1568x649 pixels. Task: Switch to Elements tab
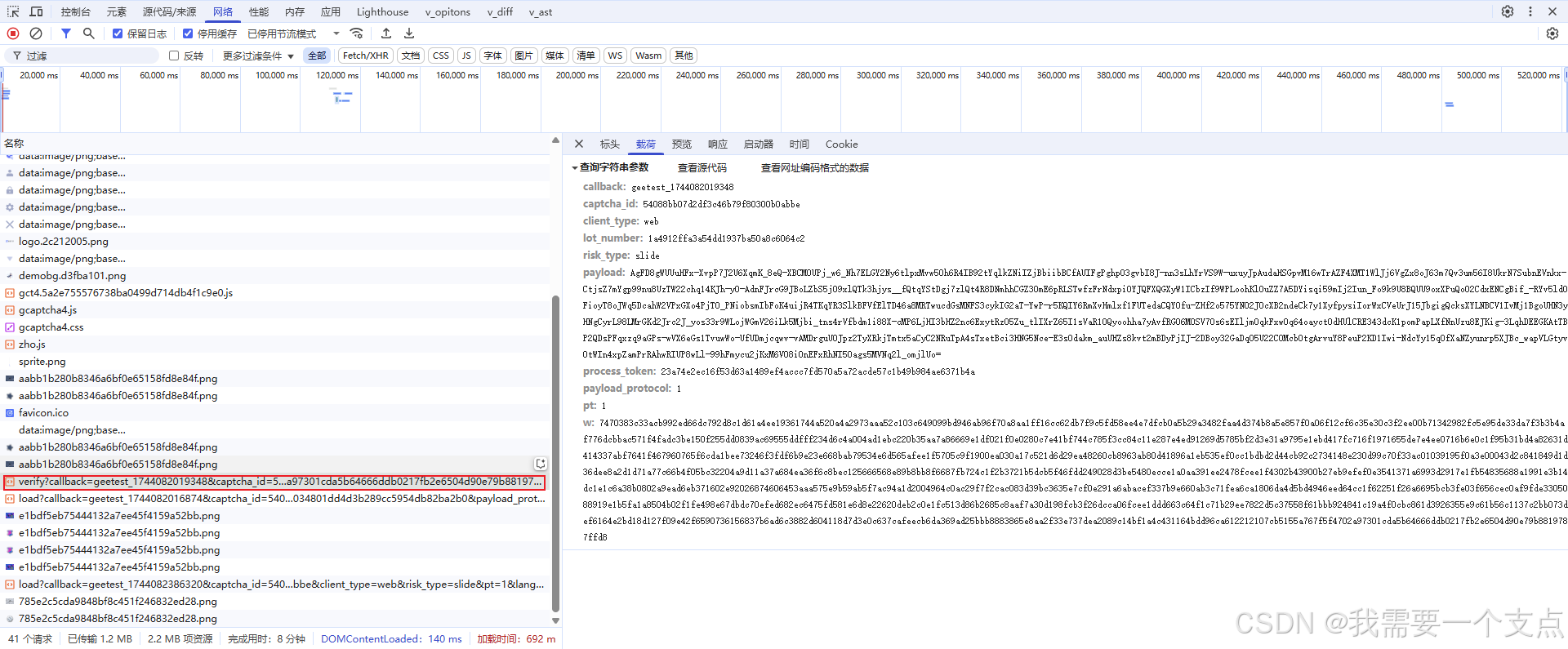click(117, 11)
